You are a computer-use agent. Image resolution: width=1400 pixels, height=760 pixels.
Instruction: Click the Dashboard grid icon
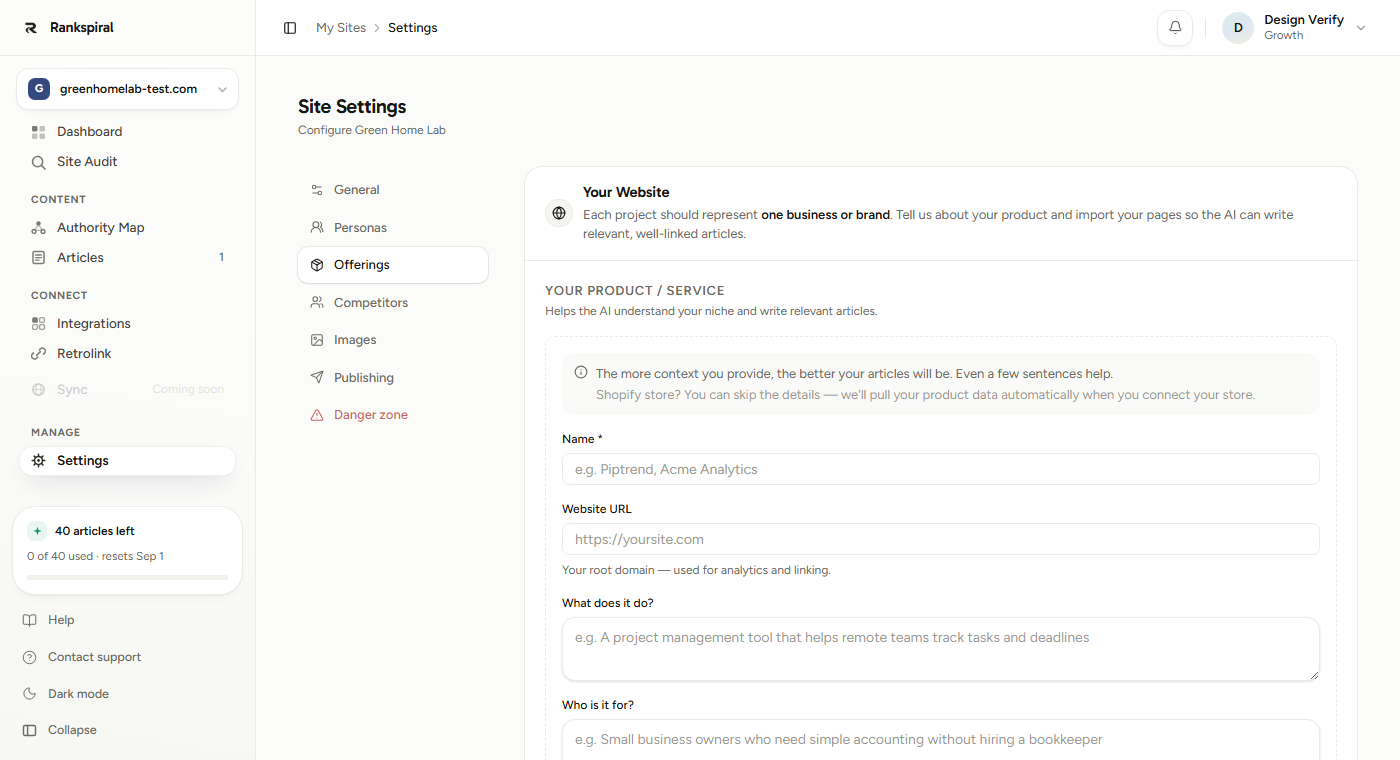pos(39,132)
